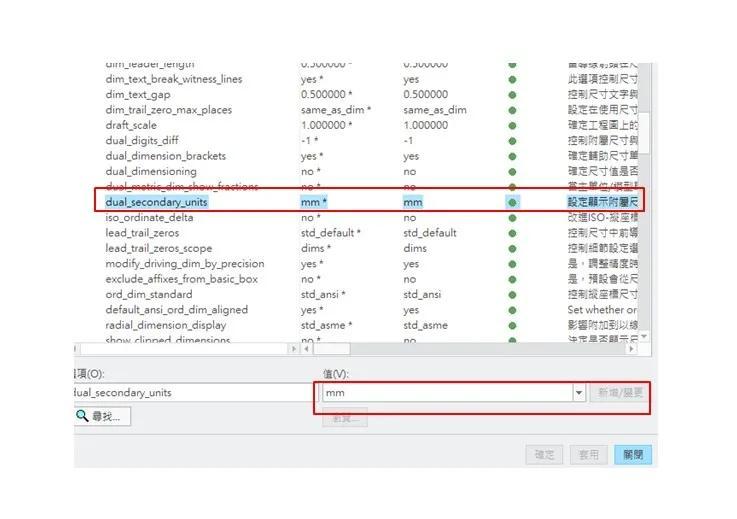This screenshot has width=737, height=519.
Task: Select the radial_dimension_display option
Action: pos(165,325)
